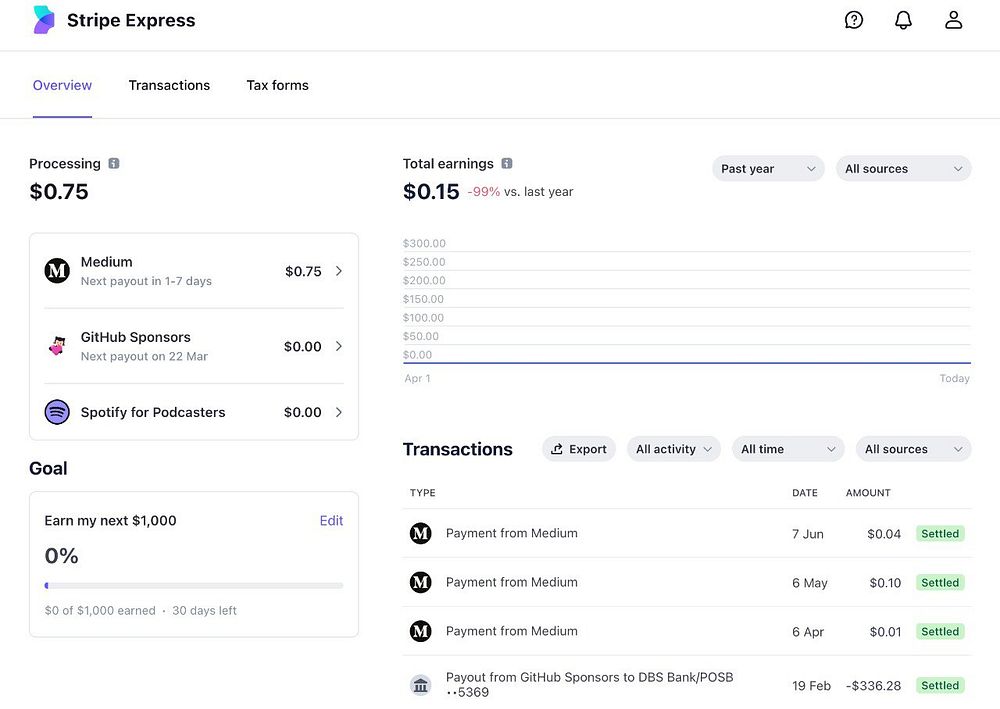The width and height of the screenshot is (1000, 709).
Task: Open the account profile icon
Action: pyautogui.click(x=953, y=20)
